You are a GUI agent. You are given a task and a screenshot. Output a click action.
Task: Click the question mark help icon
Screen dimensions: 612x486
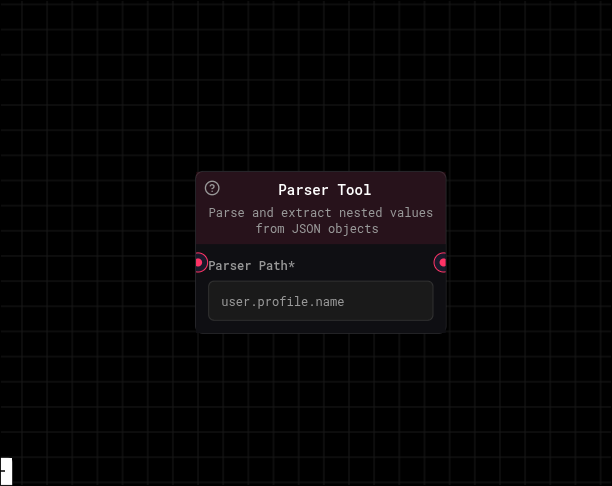click(x=212, y=188)
